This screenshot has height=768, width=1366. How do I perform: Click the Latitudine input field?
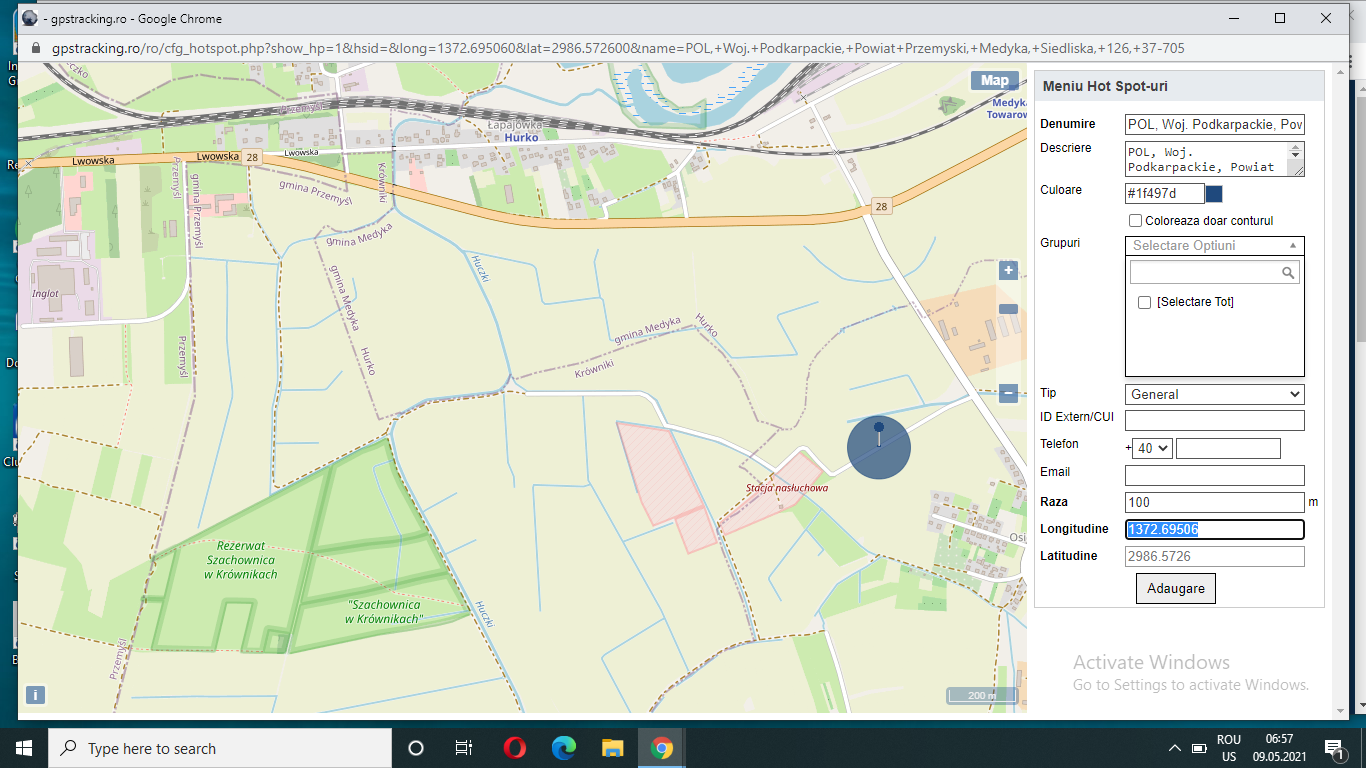tap(1214, 557)
